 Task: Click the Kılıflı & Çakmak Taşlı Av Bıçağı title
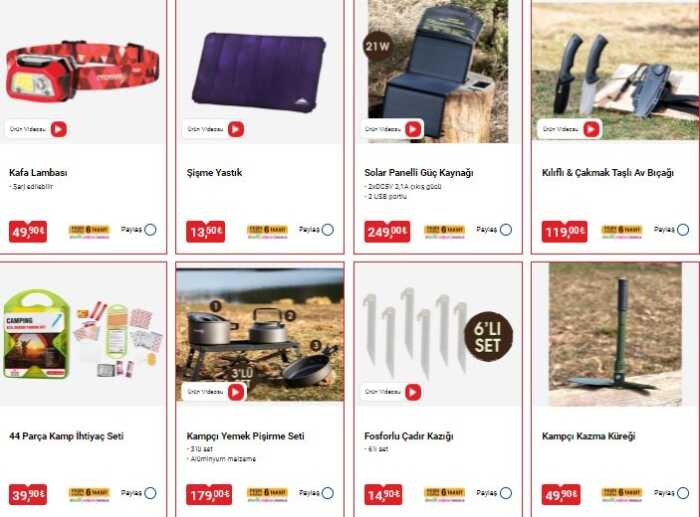click(x=608, y=173)
